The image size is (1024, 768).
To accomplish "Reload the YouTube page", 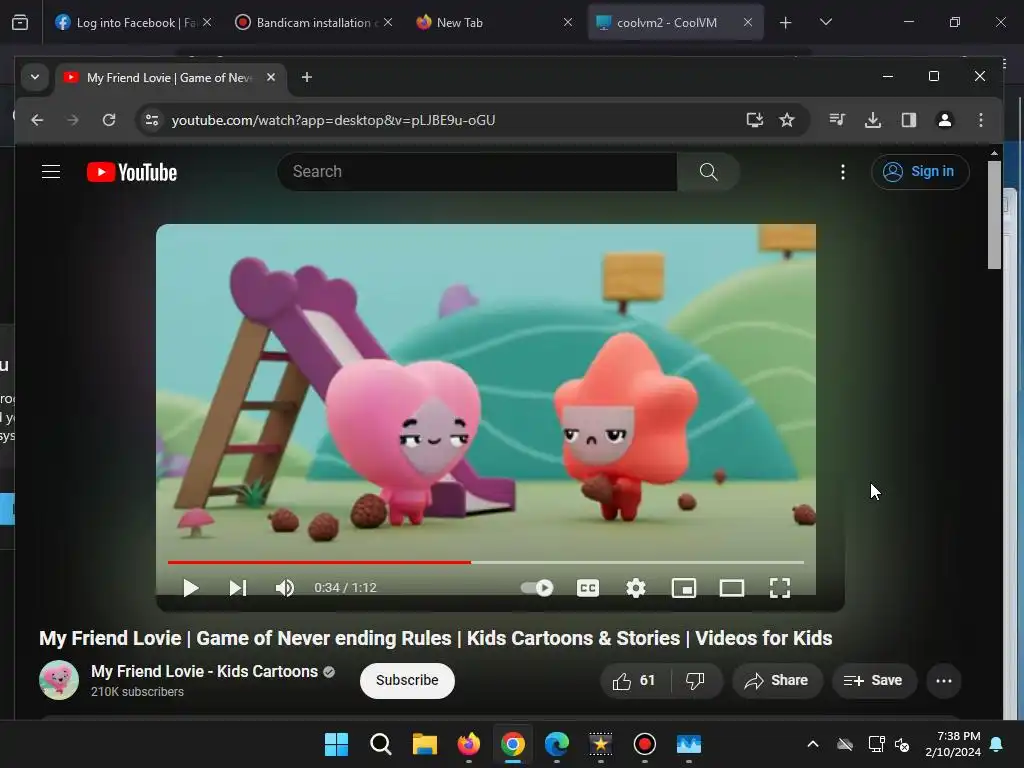I will [109, 120].
